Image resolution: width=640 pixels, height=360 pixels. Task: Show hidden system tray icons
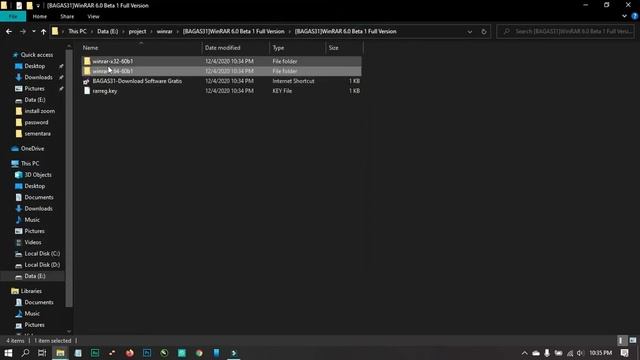point(524,353)
